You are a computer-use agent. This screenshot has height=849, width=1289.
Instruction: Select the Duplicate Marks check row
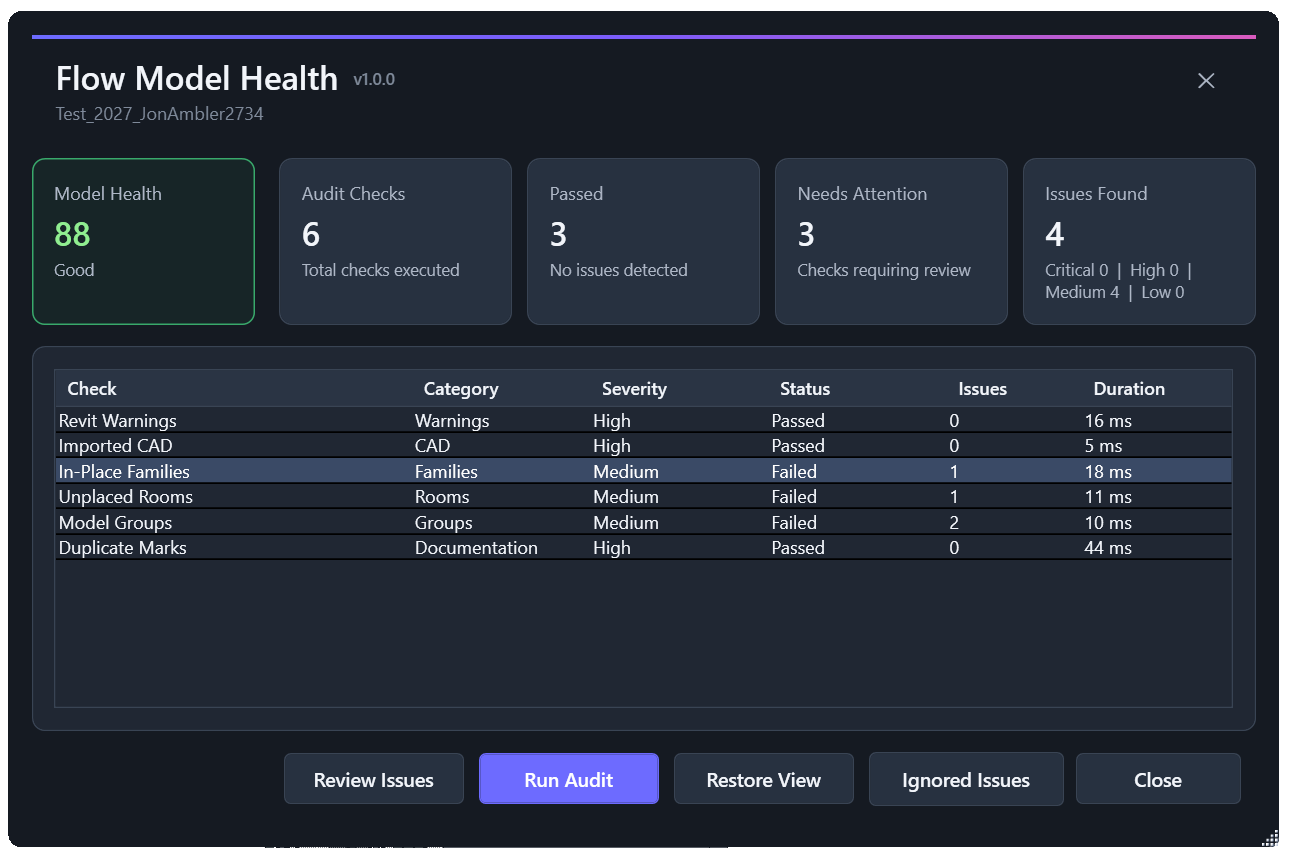(x=643, y=548)
